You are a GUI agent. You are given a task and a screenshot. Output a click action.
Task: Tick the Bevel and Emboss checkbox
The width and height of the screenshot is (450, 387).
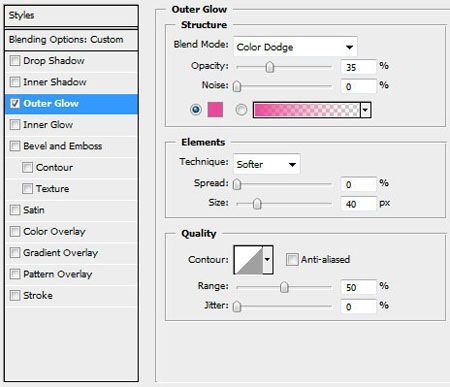tap(15, 146)
